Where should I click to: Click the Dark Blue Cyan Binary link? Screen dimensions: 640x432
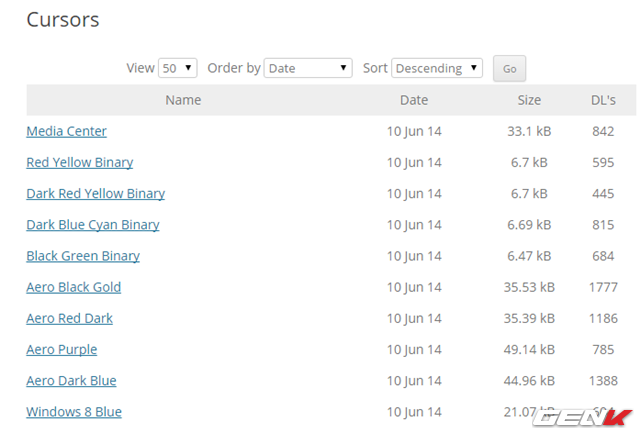click(92, 225)
